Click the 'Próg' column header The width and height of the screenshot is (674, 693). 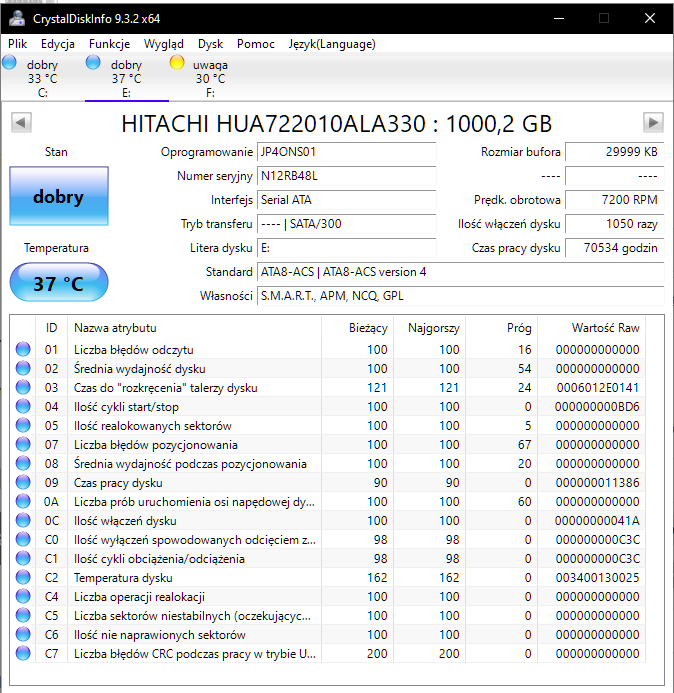502,328
